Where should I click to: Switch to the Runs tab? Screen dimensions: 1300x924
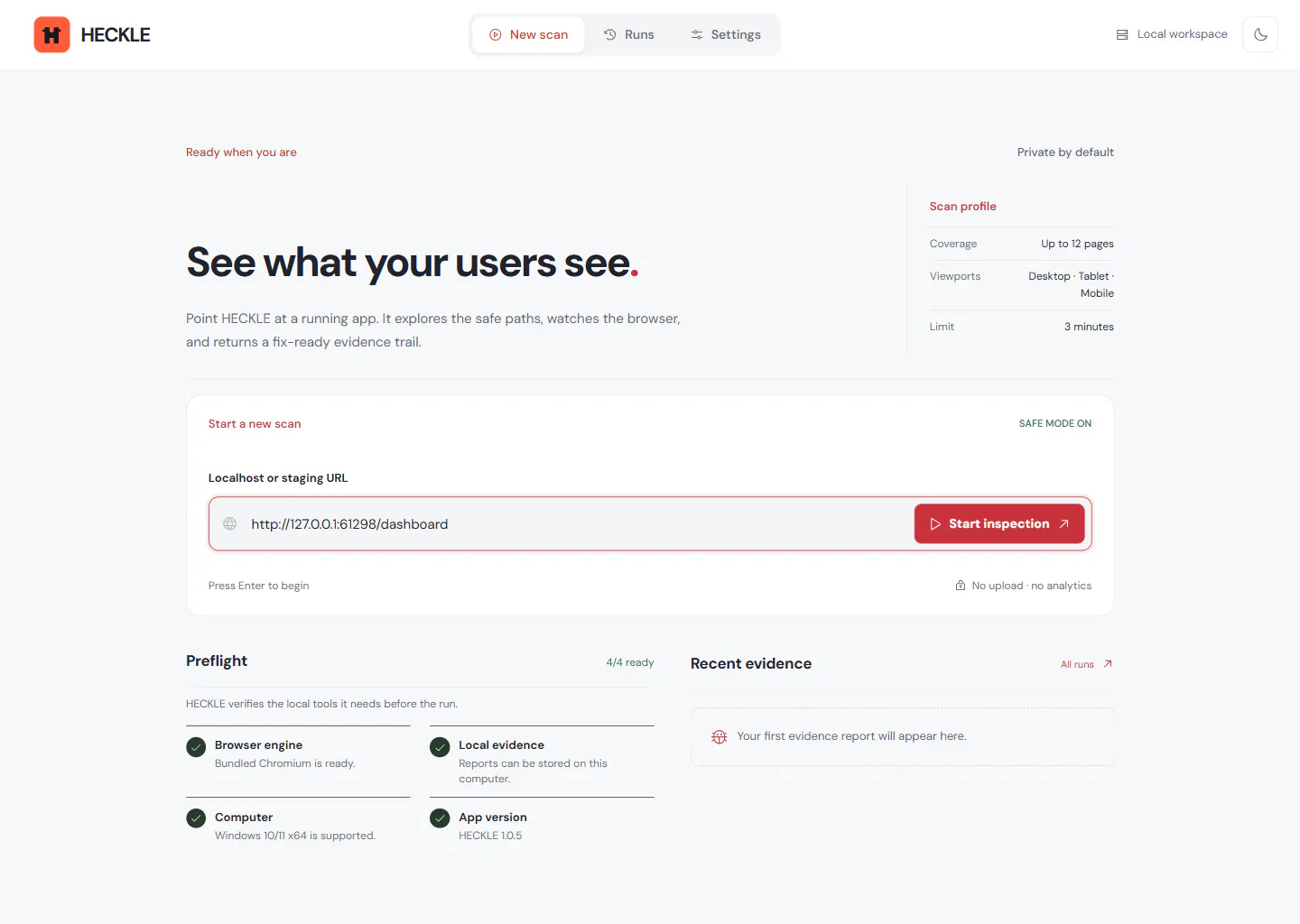[629, 34]
